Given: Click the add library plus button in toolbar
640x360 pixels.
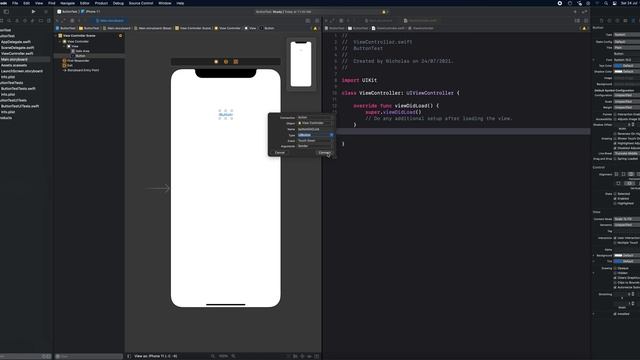Looking at the screenshot, I should (575, 11).
